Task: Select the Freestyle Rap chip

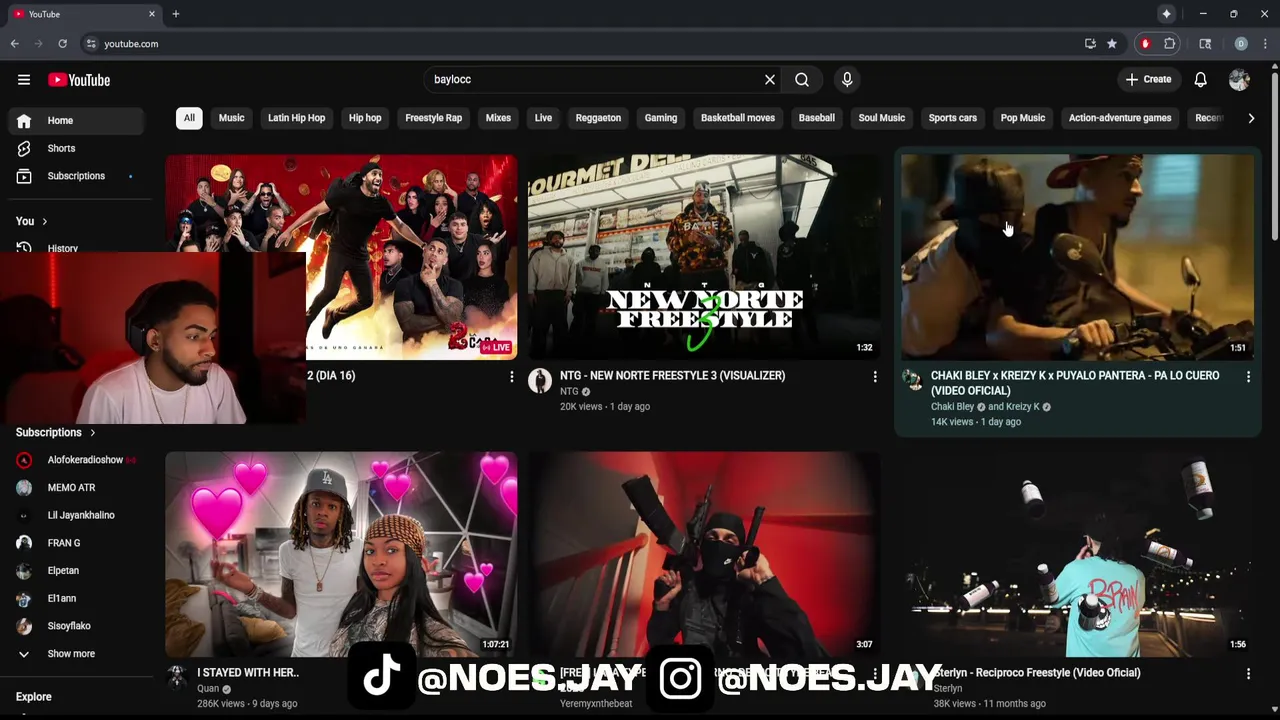Action: click(433, 118)
